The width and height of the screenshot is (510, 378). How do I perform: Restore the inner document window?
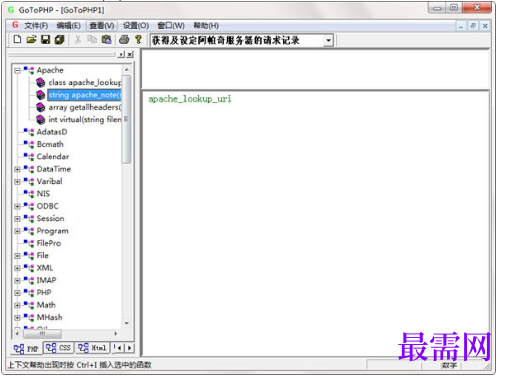[473, 26]
